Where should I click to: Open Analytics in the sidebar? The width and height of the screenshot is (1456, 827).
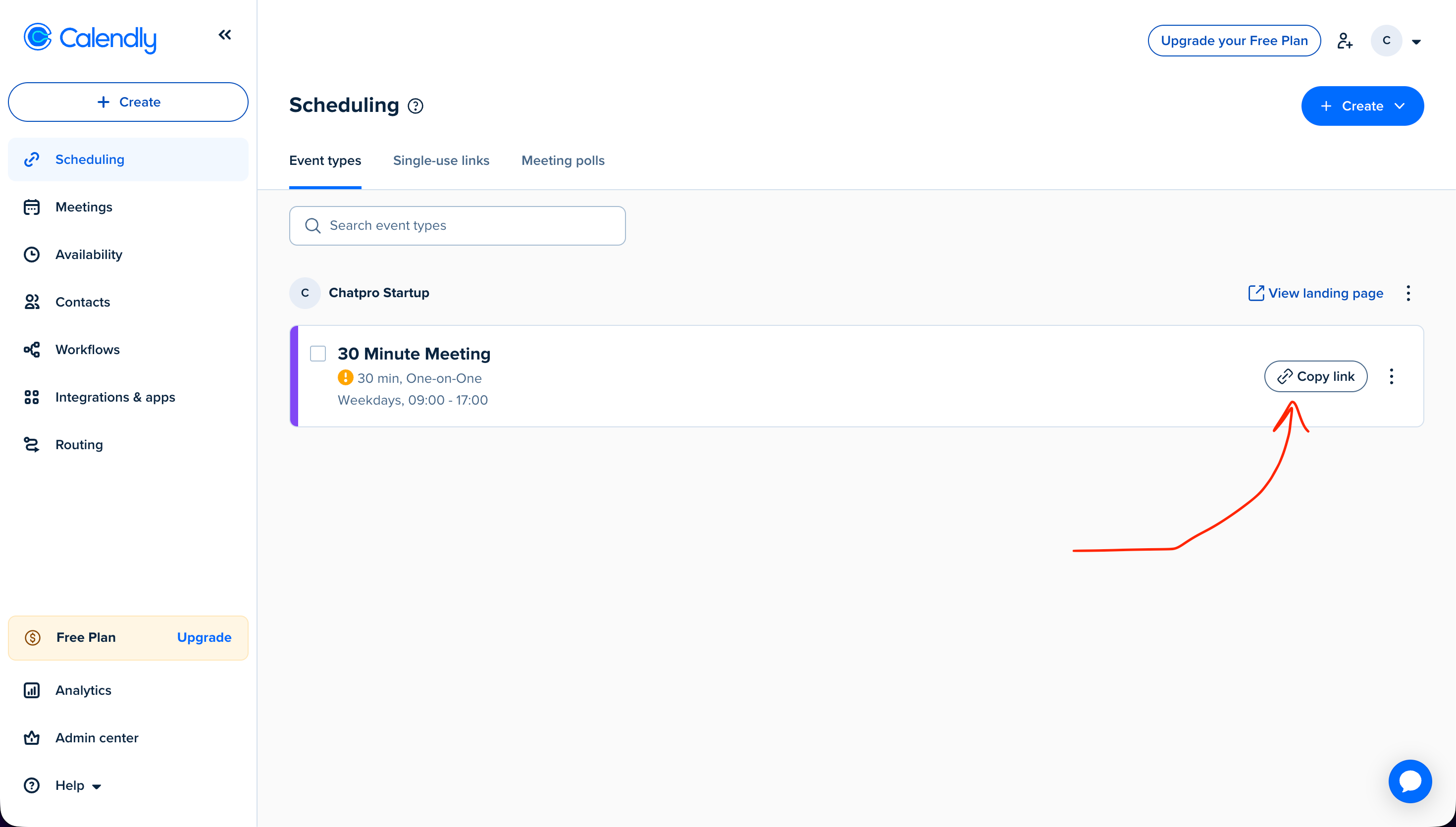point(83,690)
